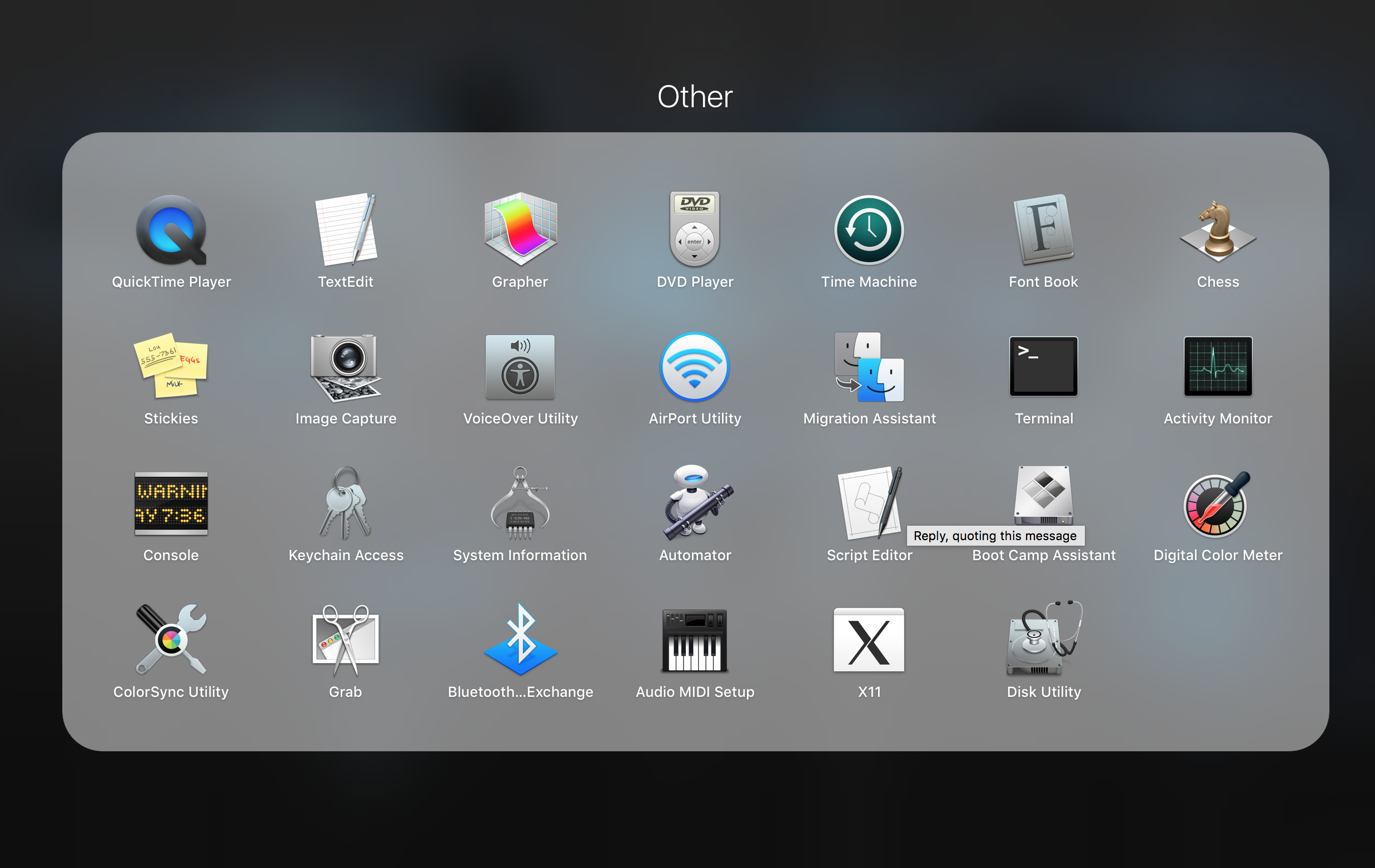The width and height of the screenshot is (1375, 868).
Task: Open VoiceOver Utility
Action: pos(520,367)
